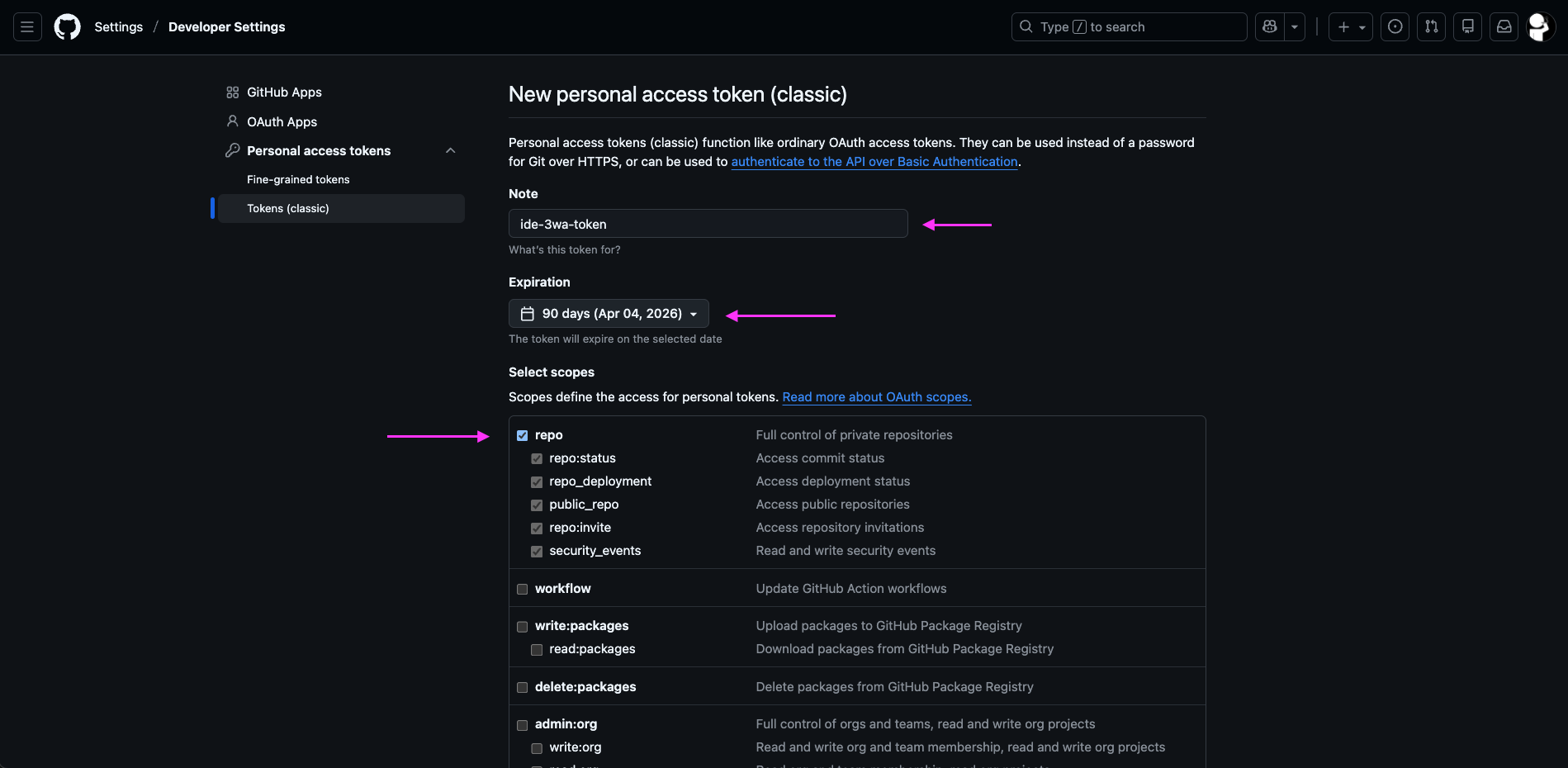This screenshot has height=768, width=1568.
Task: Collapse the Personal access tokens section
Action: coord(450,150)
